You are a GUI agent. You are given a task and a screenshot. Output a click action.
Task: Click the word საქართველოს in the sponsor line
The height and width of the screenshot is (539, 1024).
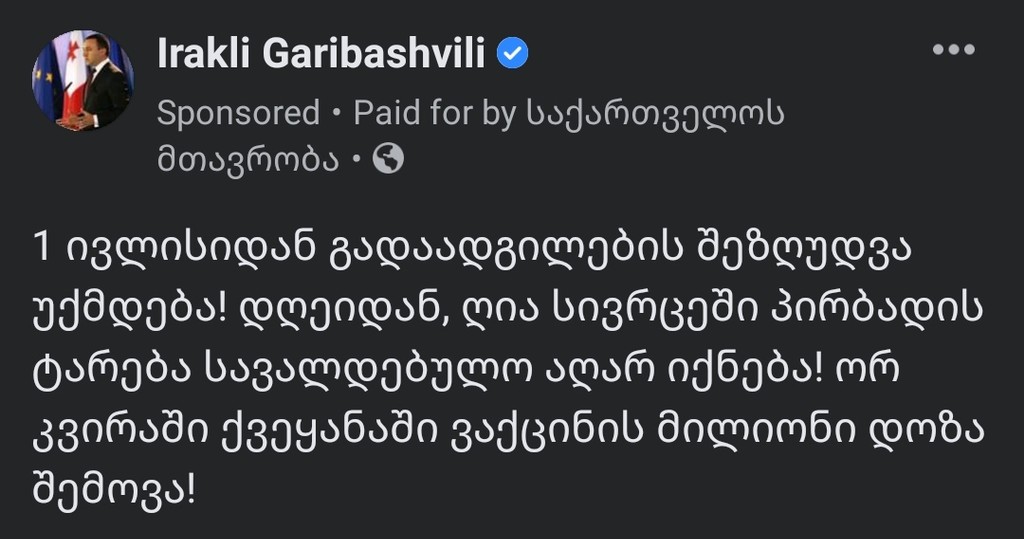pos(654,113)
